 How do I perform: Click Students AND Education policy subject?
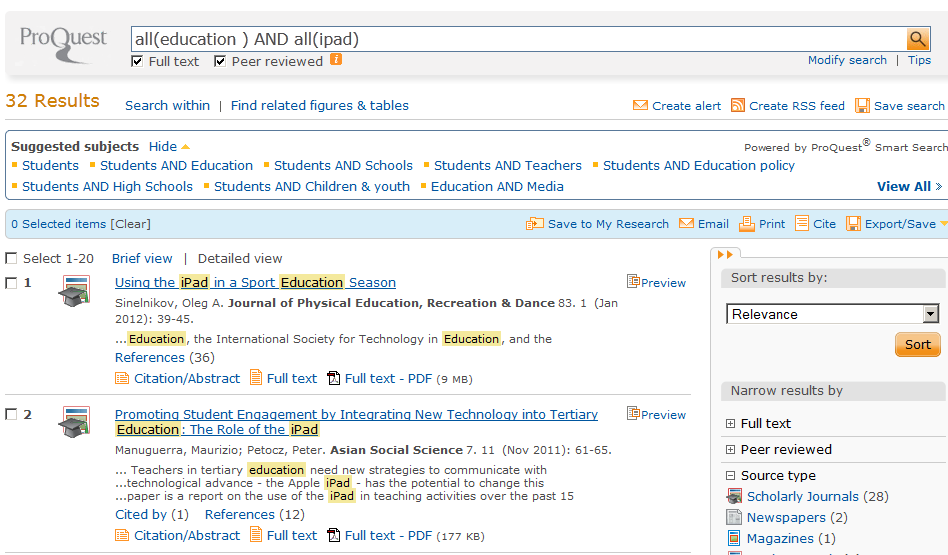[x=698, y=165]
